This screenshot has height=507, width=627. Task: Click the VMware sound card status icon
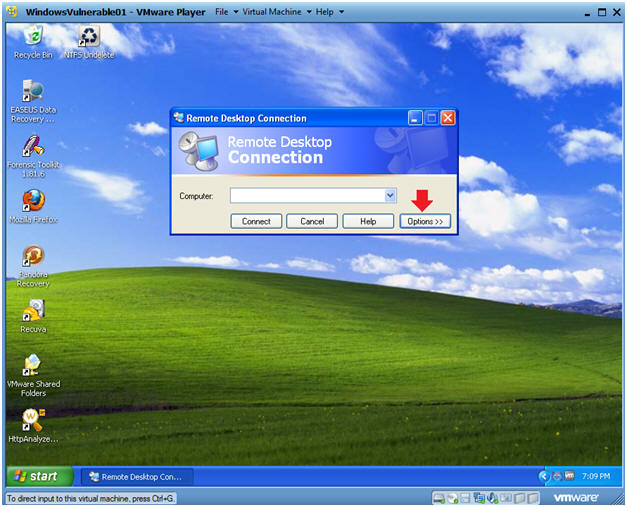coord(493,498)
